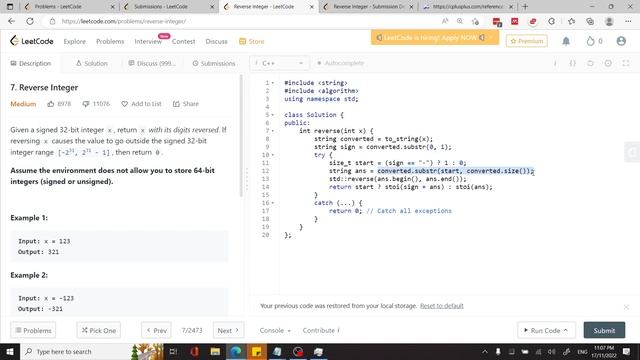Click the LeetCode is hiring banner

coord(435,38)
